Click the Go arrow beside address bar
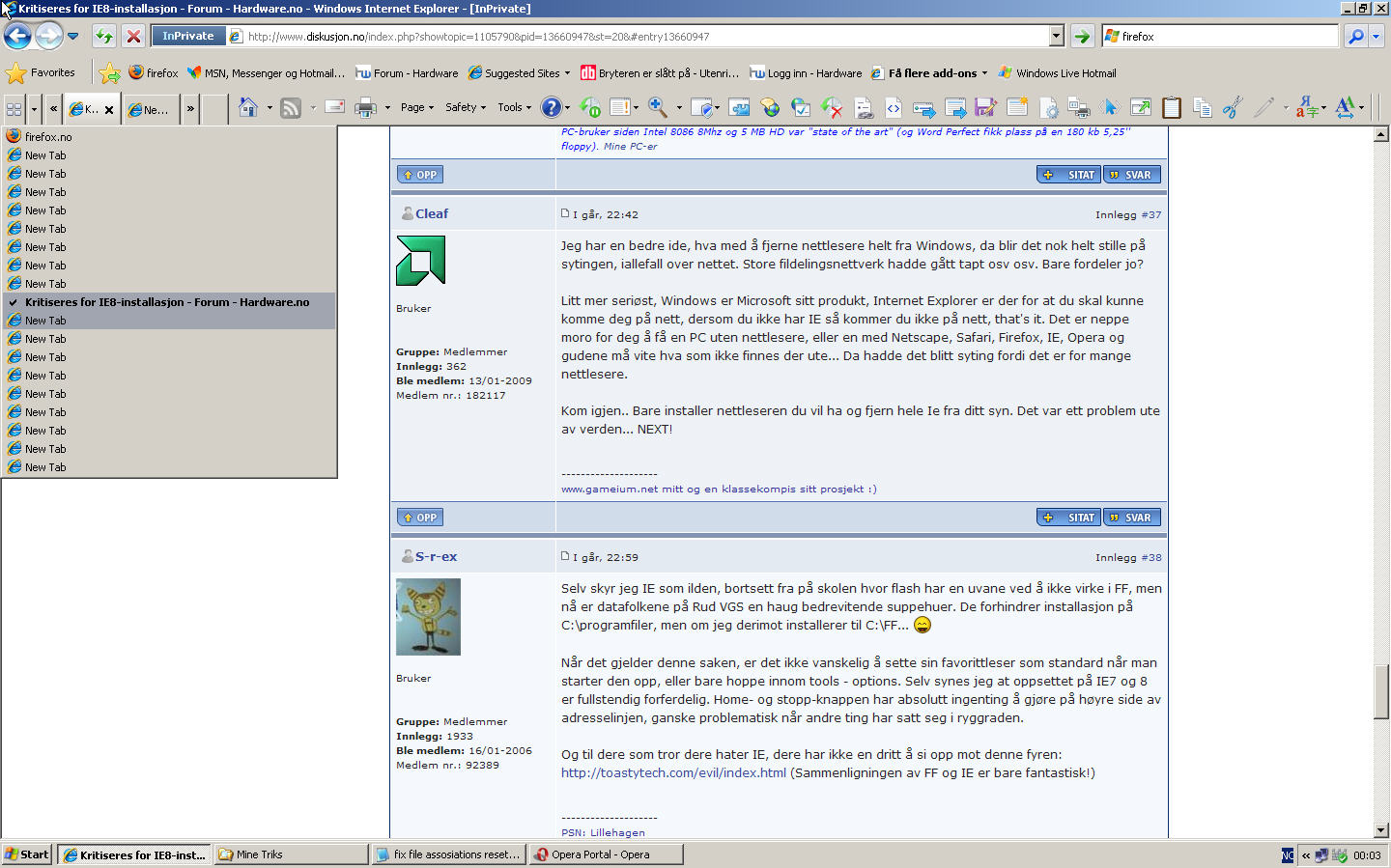1391x868 pixels. pyautogui.click(x=1082, y=37)
